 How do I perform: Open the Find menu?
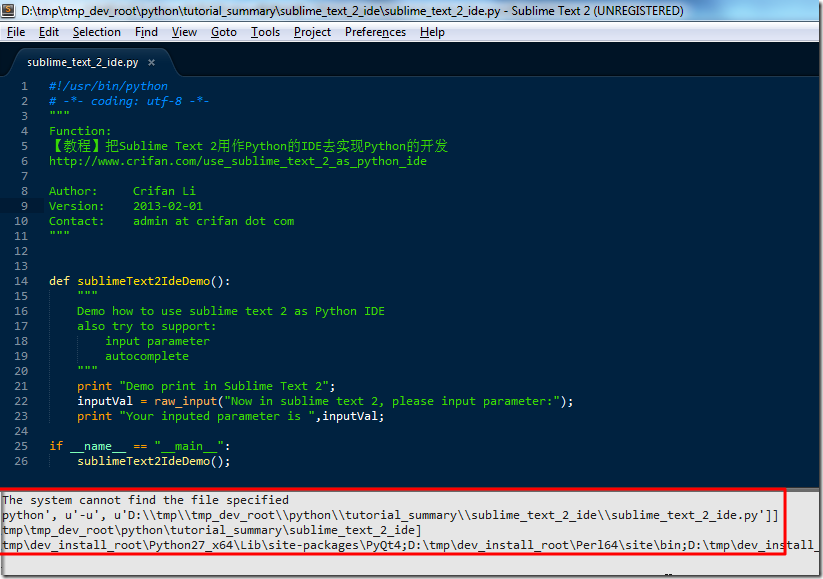146,32
